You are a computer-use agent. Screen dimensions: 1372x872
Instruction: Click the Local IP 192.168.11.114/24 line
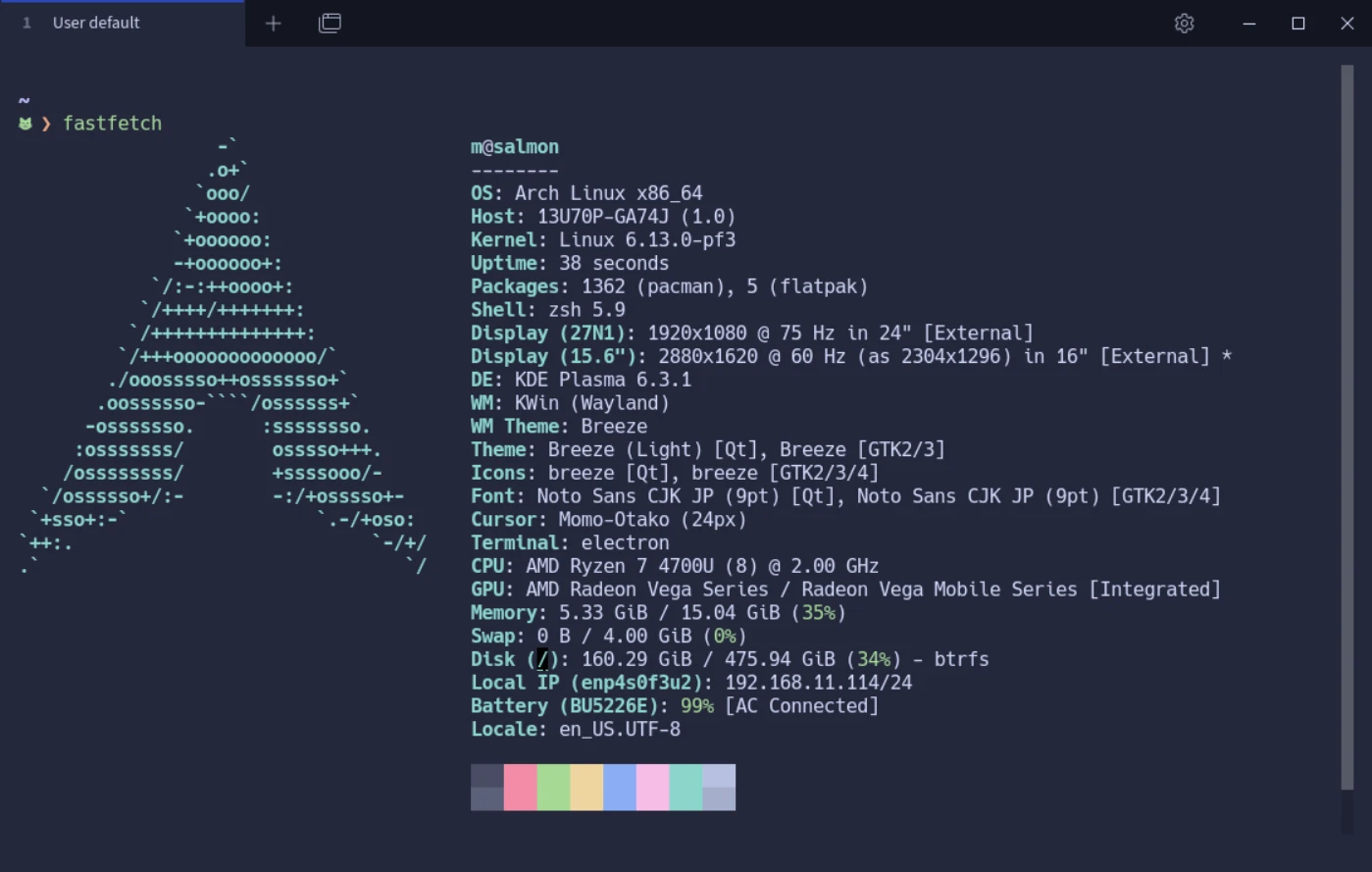click(691, 683)
